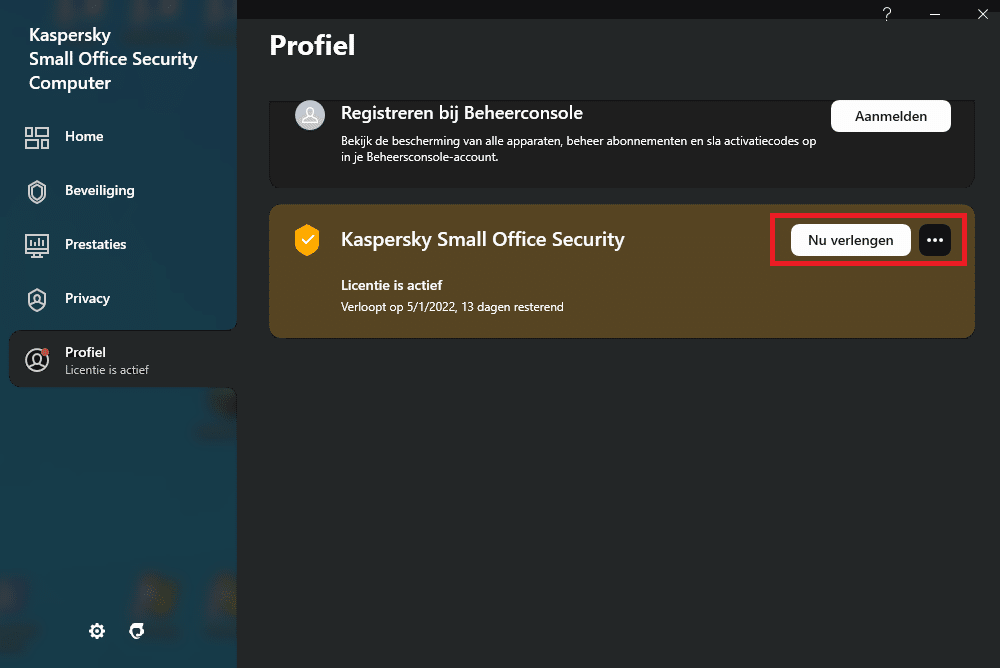Viewport: 1000px width, 668px height.
Task: Close the Kaspersky window
Action: (981, 13)
